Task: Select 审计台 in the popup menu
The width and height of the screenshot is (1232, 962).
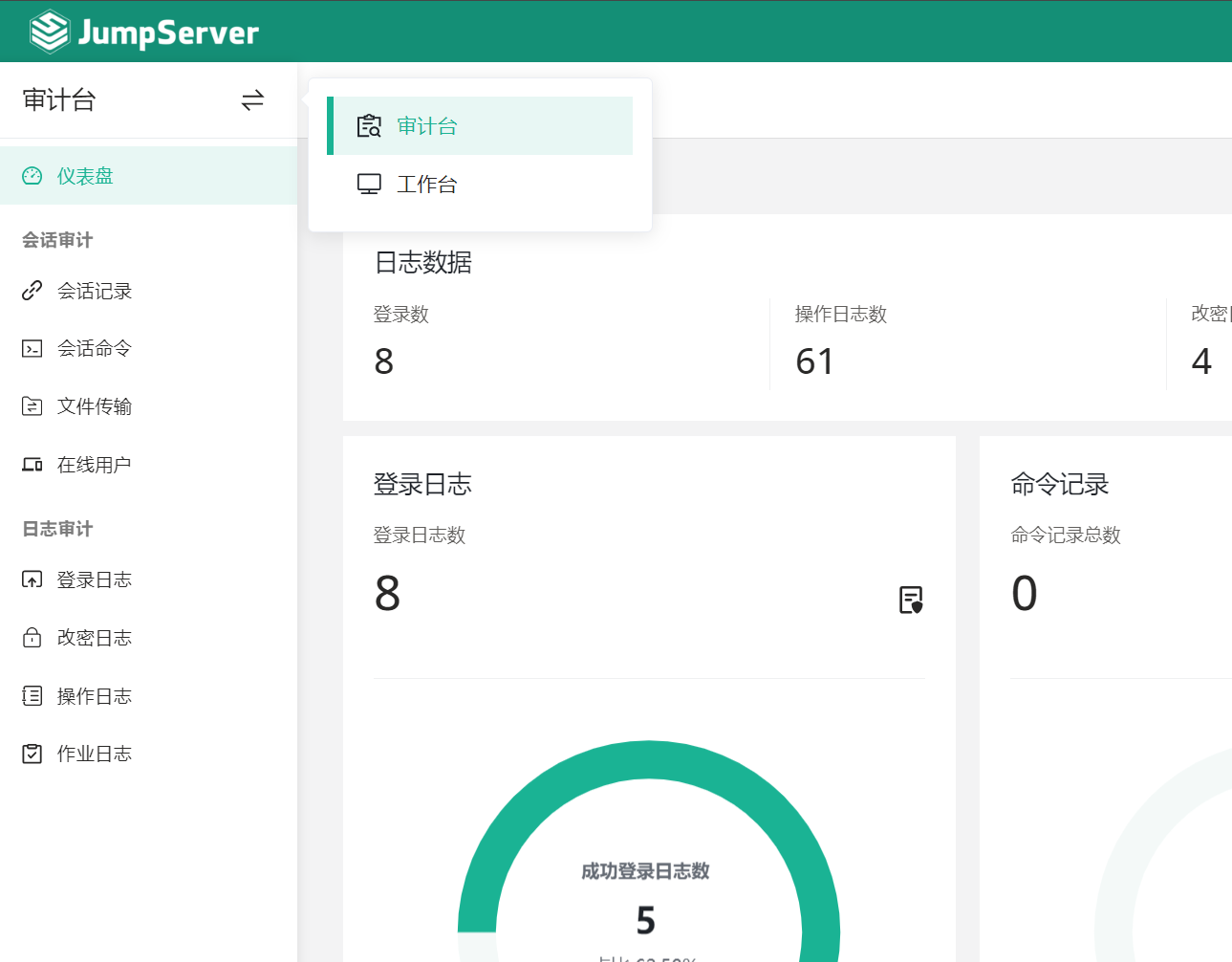Action: [427, 126]
